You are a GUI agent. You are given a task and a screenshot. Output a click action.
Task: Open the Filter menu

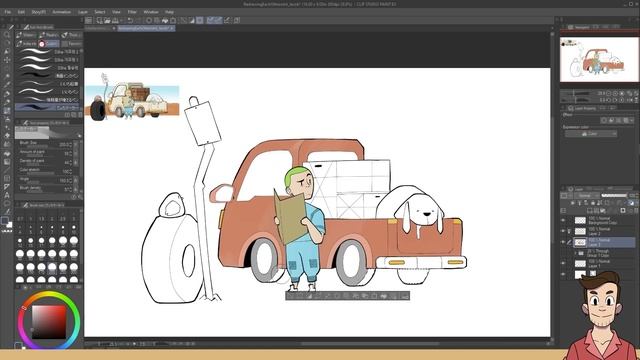coord(132,12)
